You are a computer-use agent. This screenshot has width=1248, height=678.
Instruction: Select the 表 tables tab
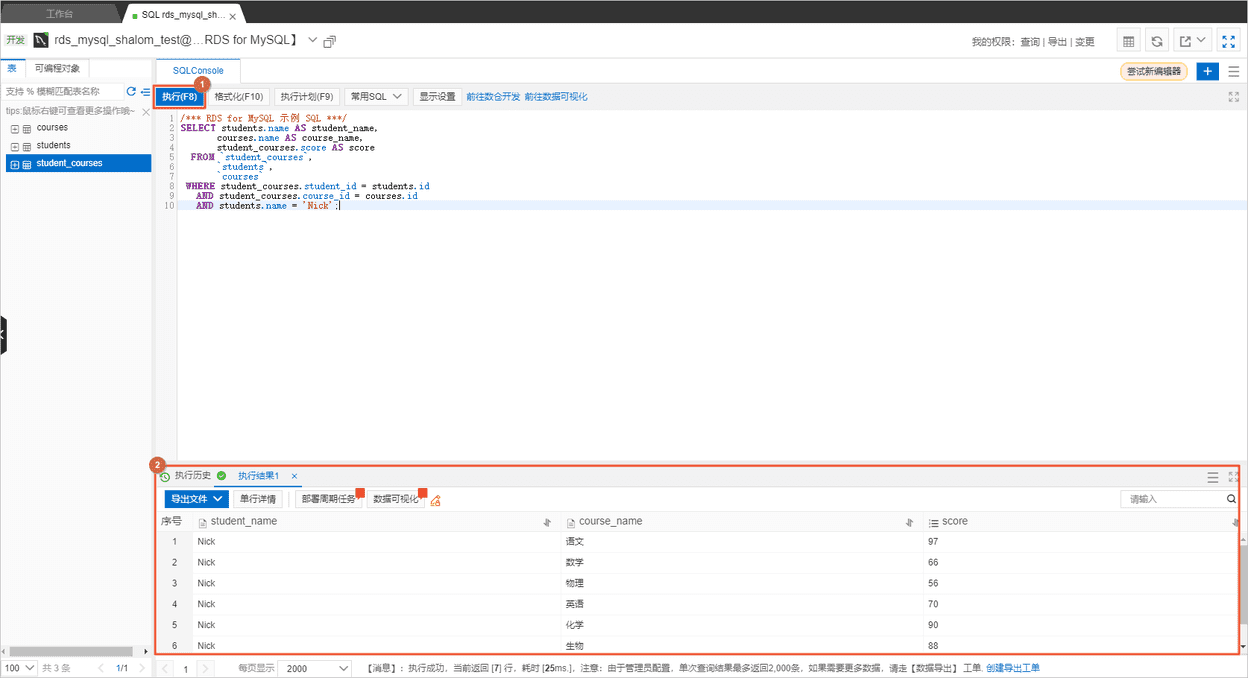point(12,68)
